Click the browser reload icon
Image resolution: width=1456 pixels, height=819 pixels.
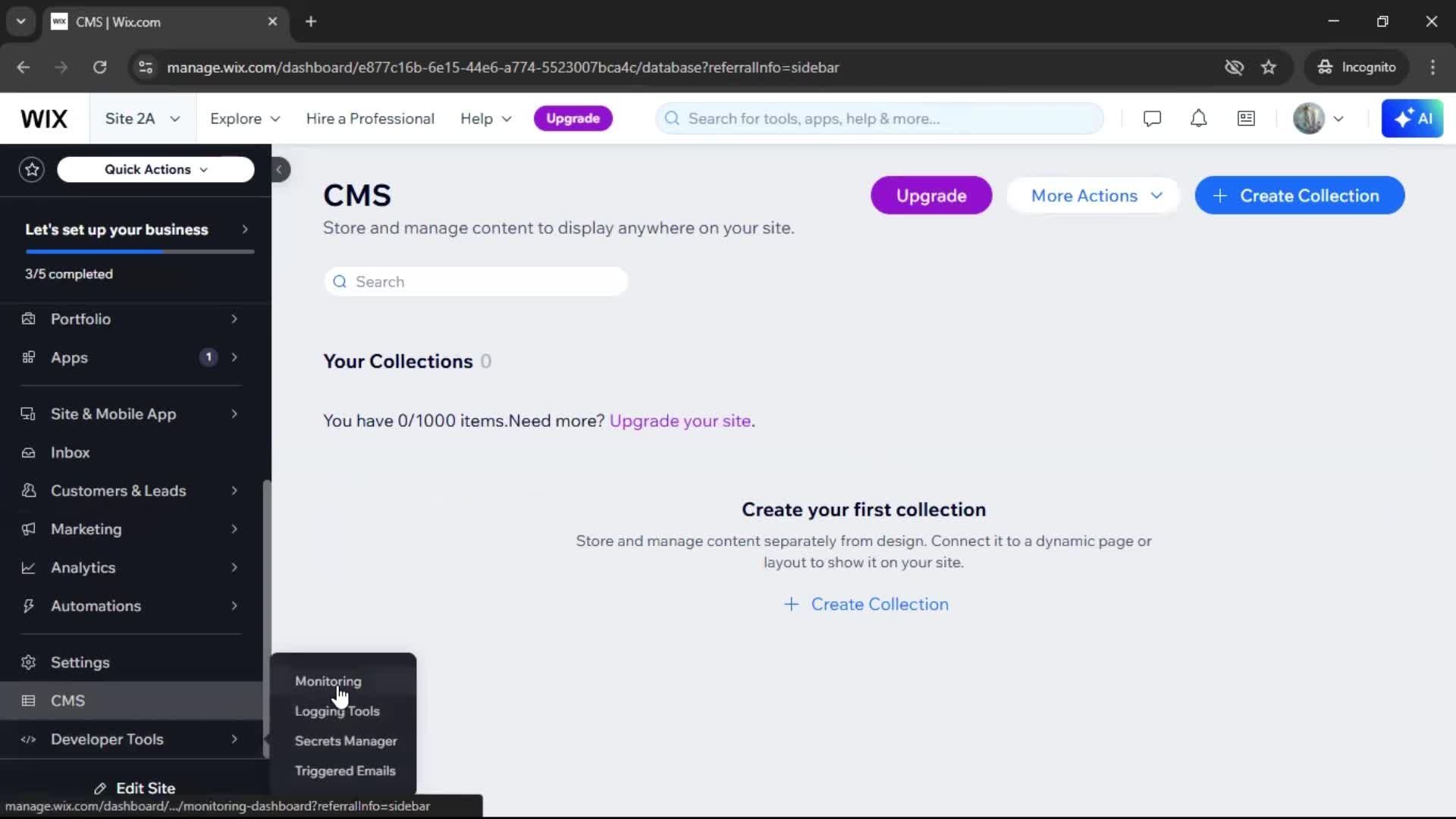[99, 67]
